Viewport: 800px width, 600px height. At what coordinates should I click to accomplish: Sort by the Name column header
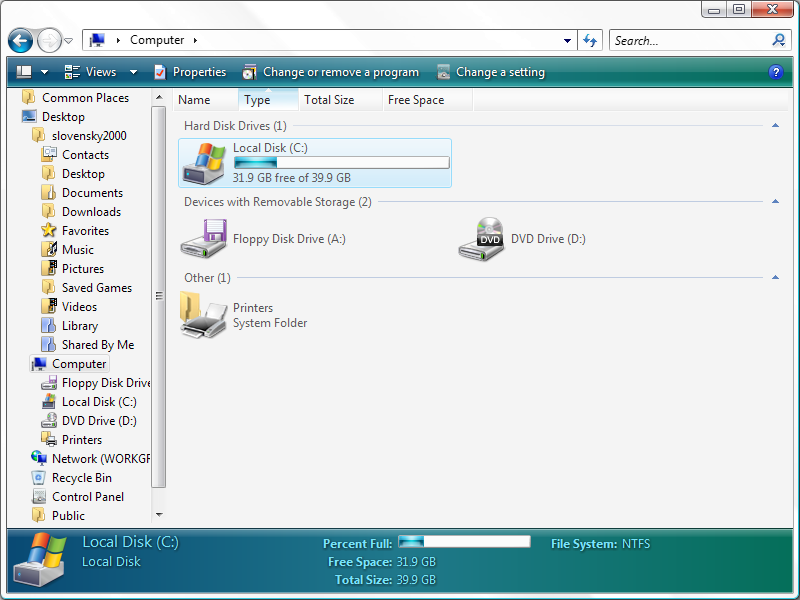coord(205,100)
